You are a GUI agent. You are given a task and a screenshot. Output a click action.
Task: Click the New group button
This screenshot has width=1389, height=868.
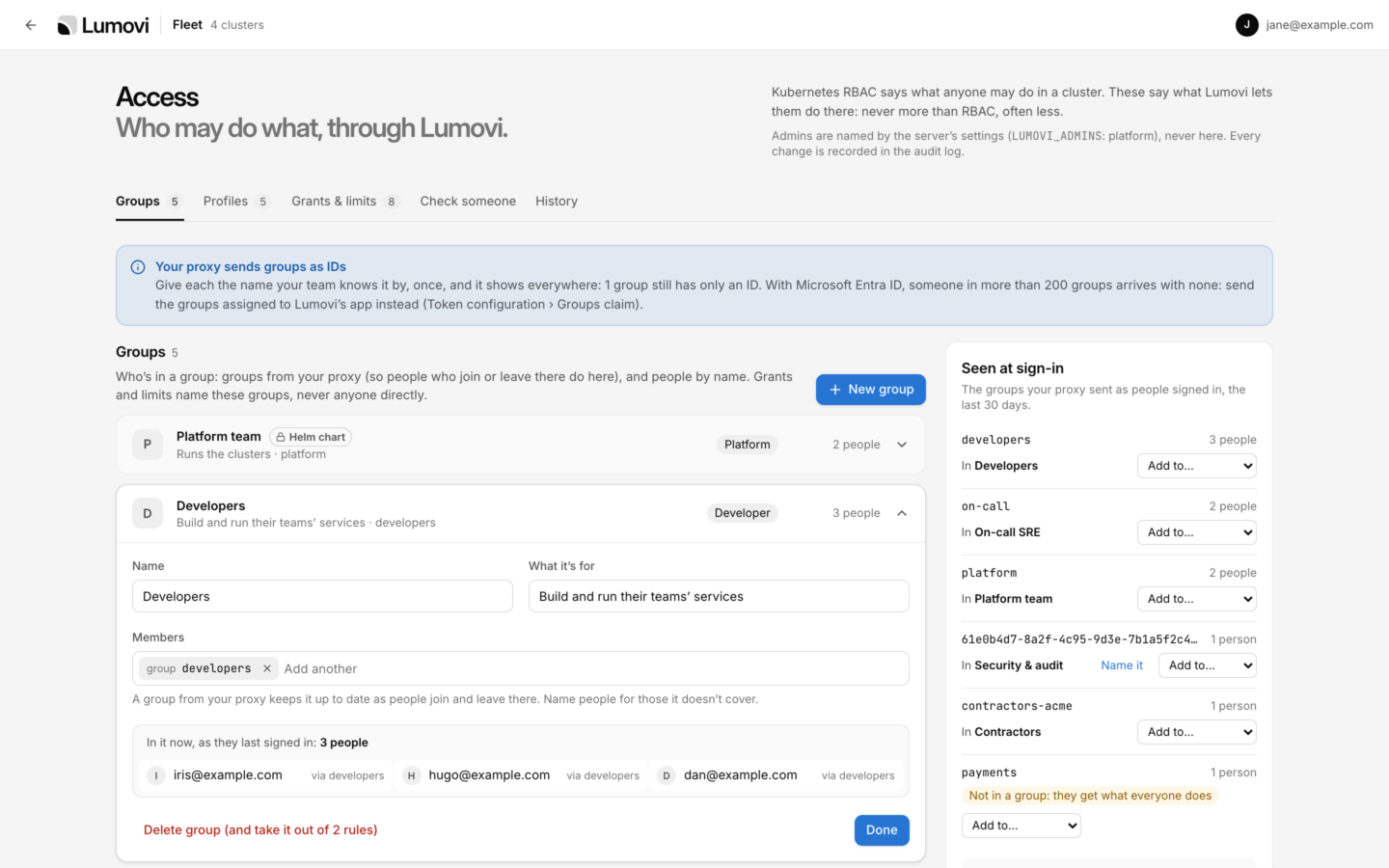click(871, 390)
